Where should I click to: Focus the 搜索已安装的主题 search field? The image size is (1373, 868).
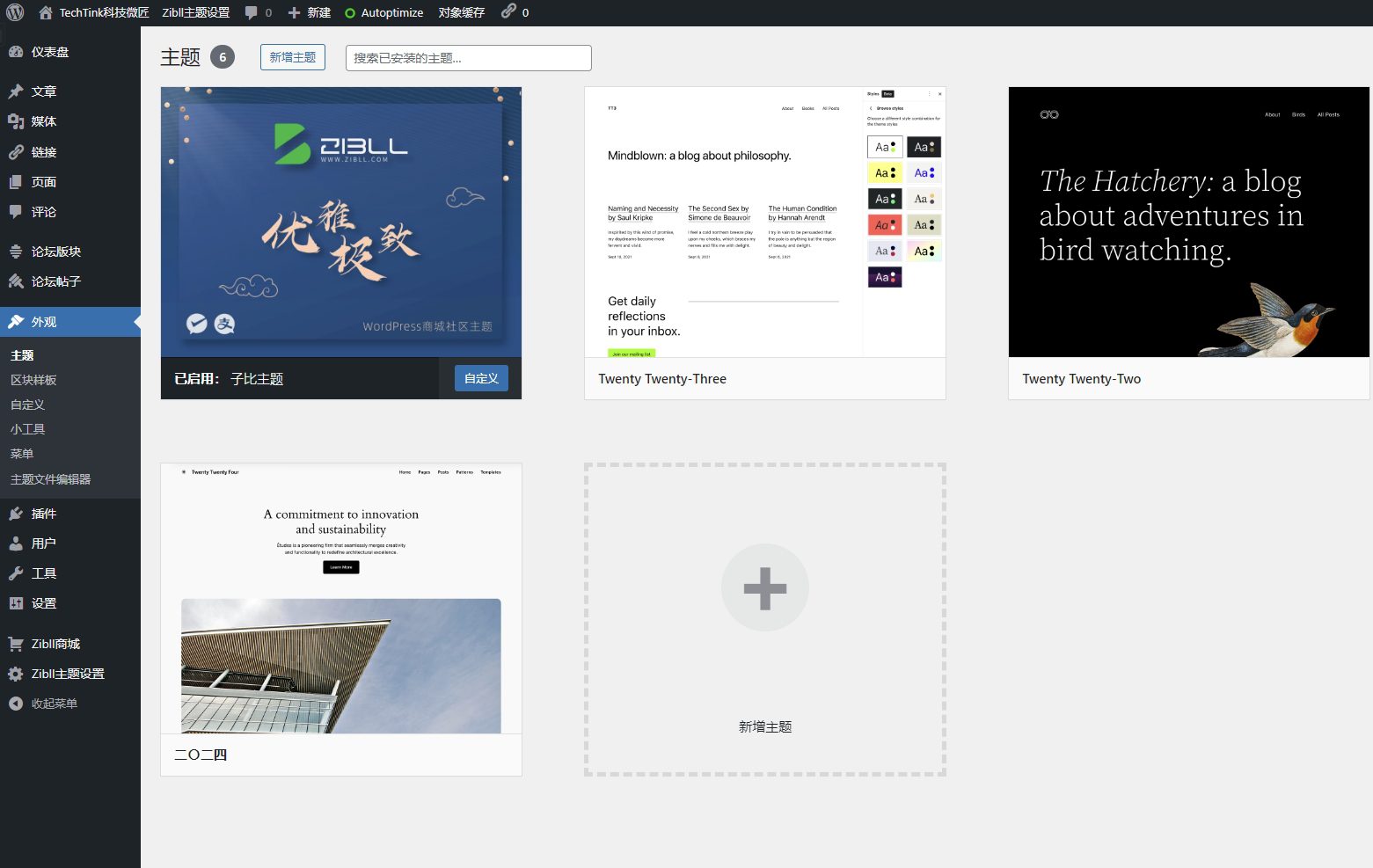tap(469, 58)
